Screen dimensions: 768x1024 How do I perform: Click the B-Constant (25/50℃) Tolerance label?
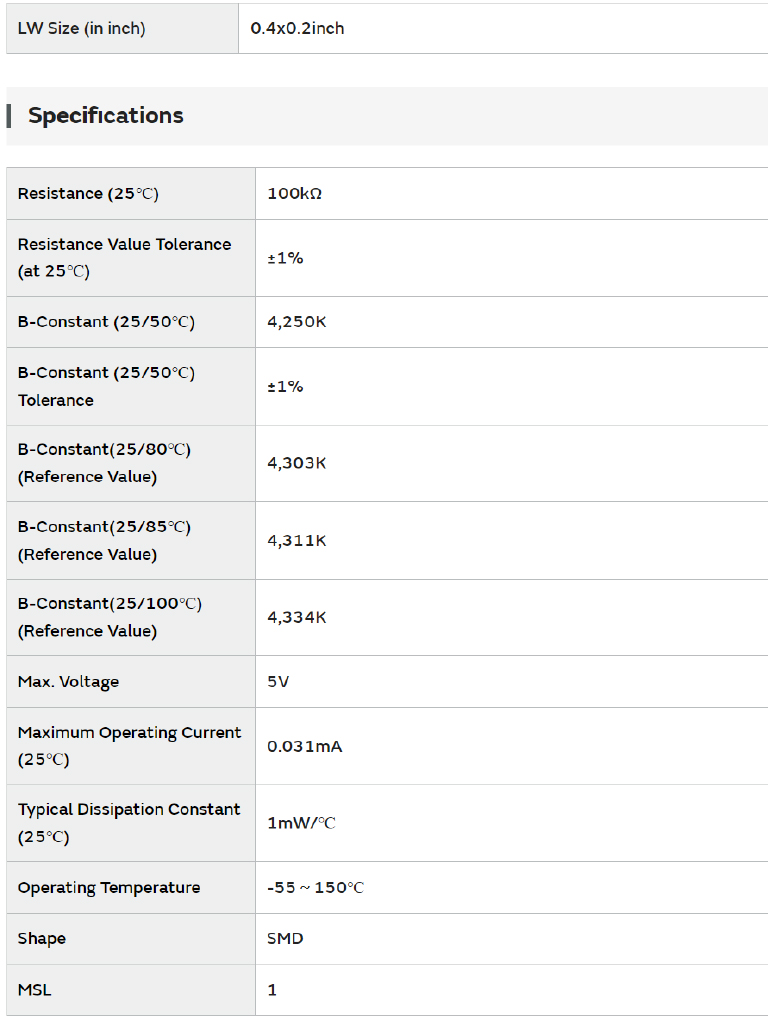106,386
